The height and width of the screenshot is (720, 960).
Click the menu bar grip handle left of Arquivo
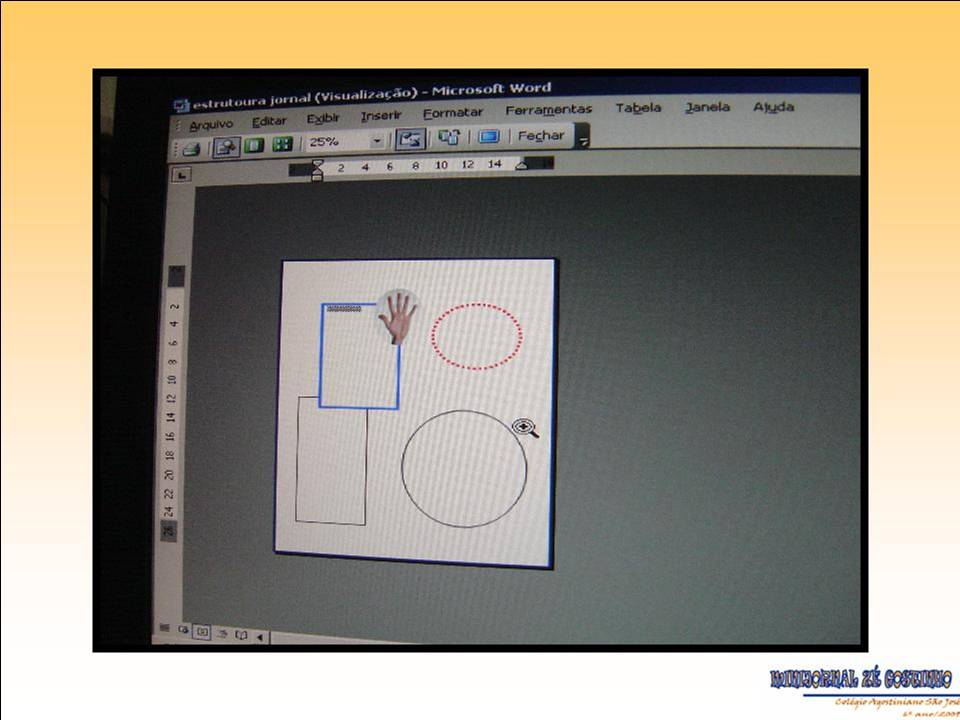(x=178, y=126)
